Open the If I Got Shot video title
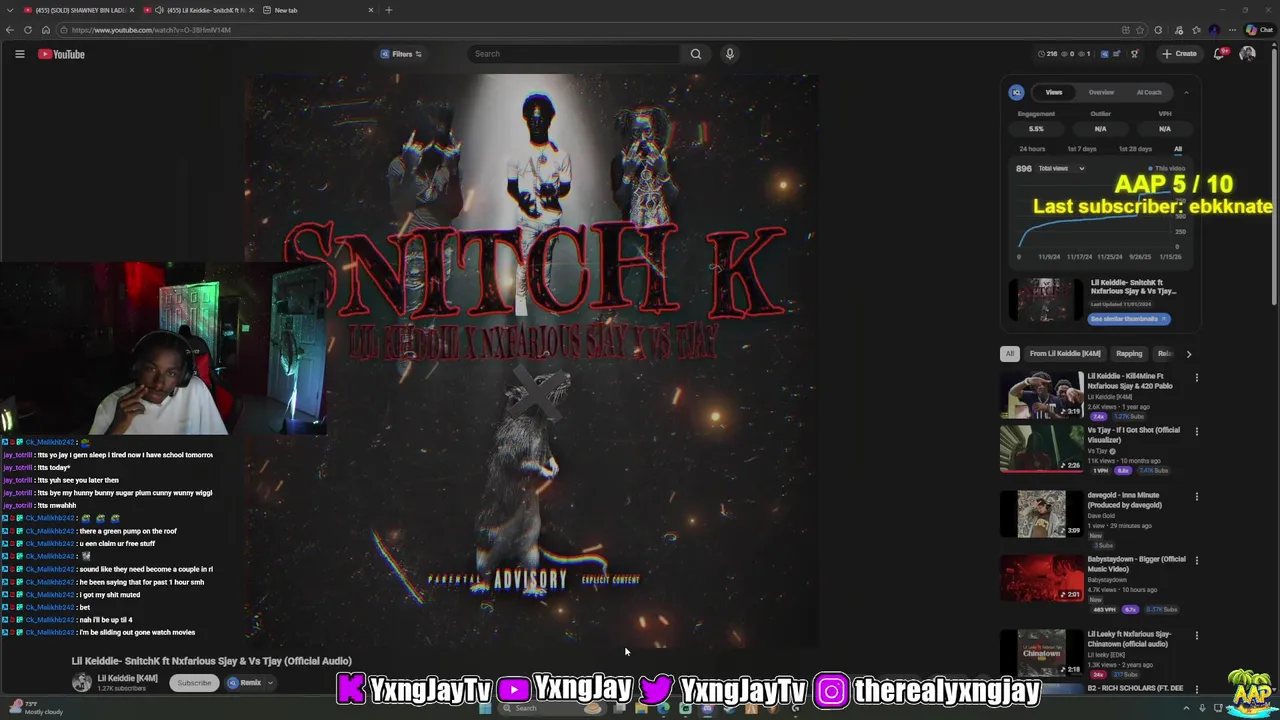Image resolution: width=1280 pixels, height=720 pixels. [x=1134, y=435]
